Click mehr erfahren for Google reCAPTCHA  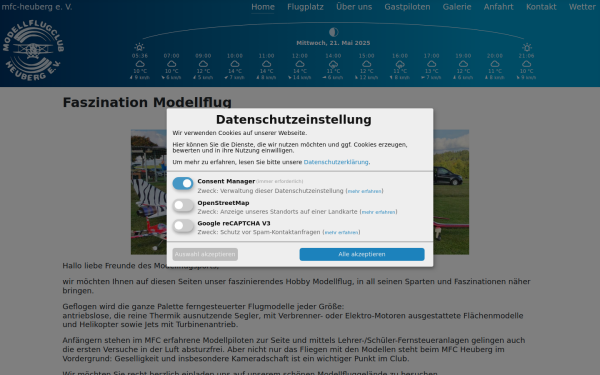pyautogui.click(x=341, y=232)
